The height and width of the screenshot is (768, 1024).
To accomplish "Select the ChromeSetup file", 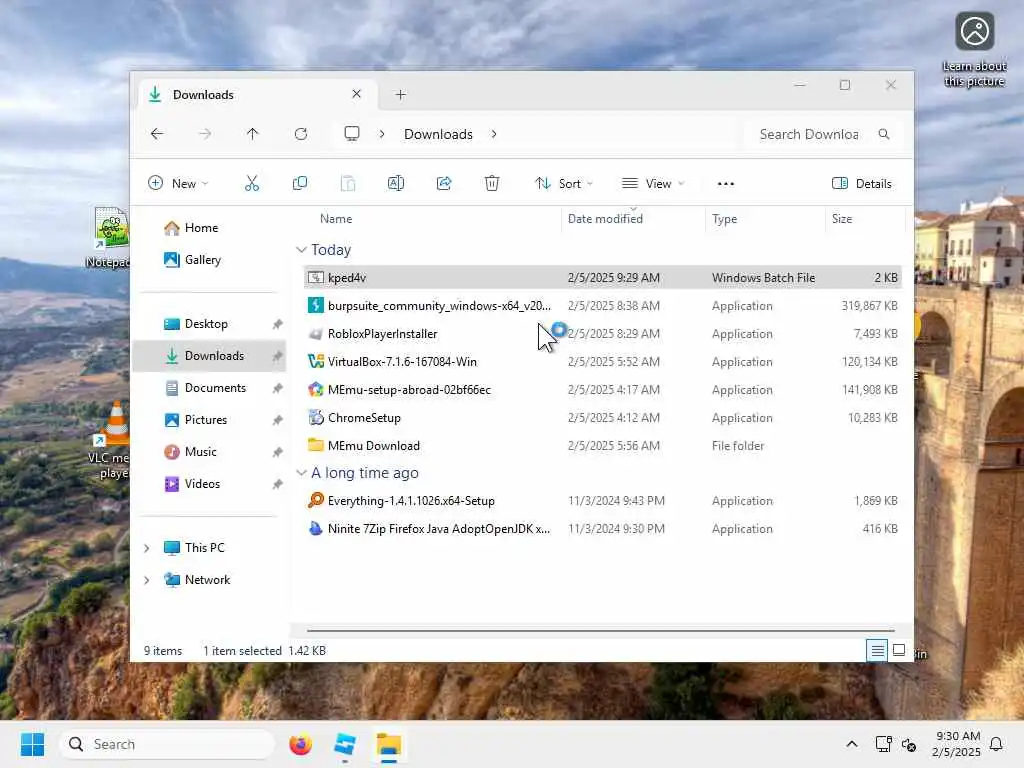I will pyautogui.click(x=602, y=418).
